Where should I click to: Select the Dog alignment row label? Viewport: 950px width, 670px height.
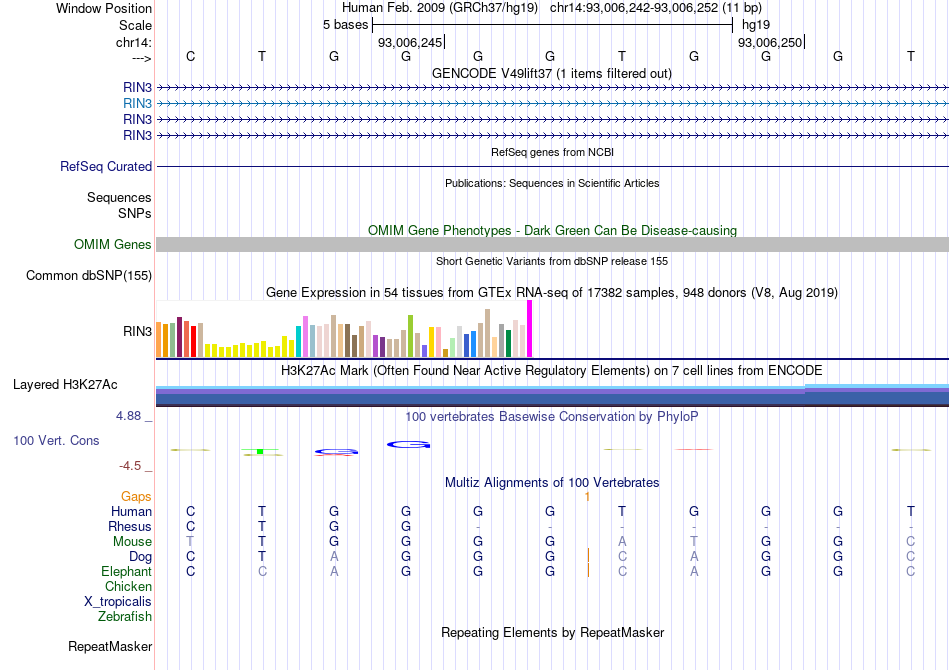click(x=140, y=557)
